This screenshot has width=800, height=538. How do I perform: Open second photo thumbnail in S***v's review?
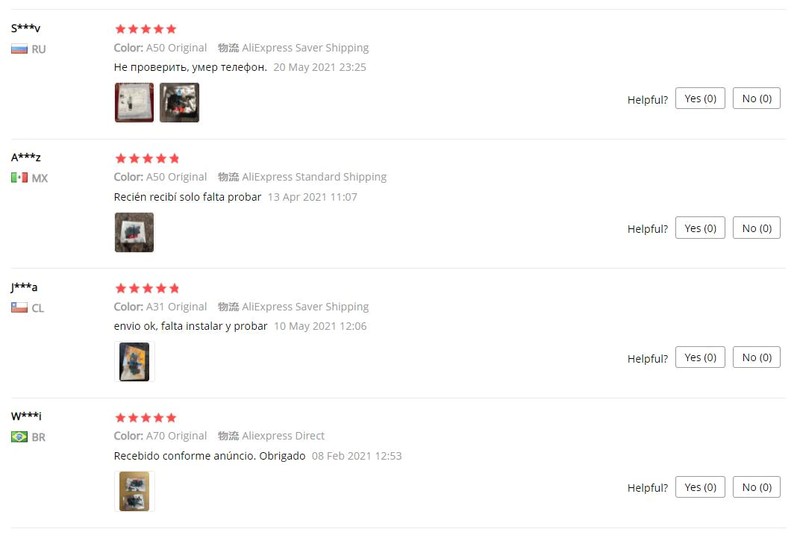pyautogui.click(x=179, y=103)
